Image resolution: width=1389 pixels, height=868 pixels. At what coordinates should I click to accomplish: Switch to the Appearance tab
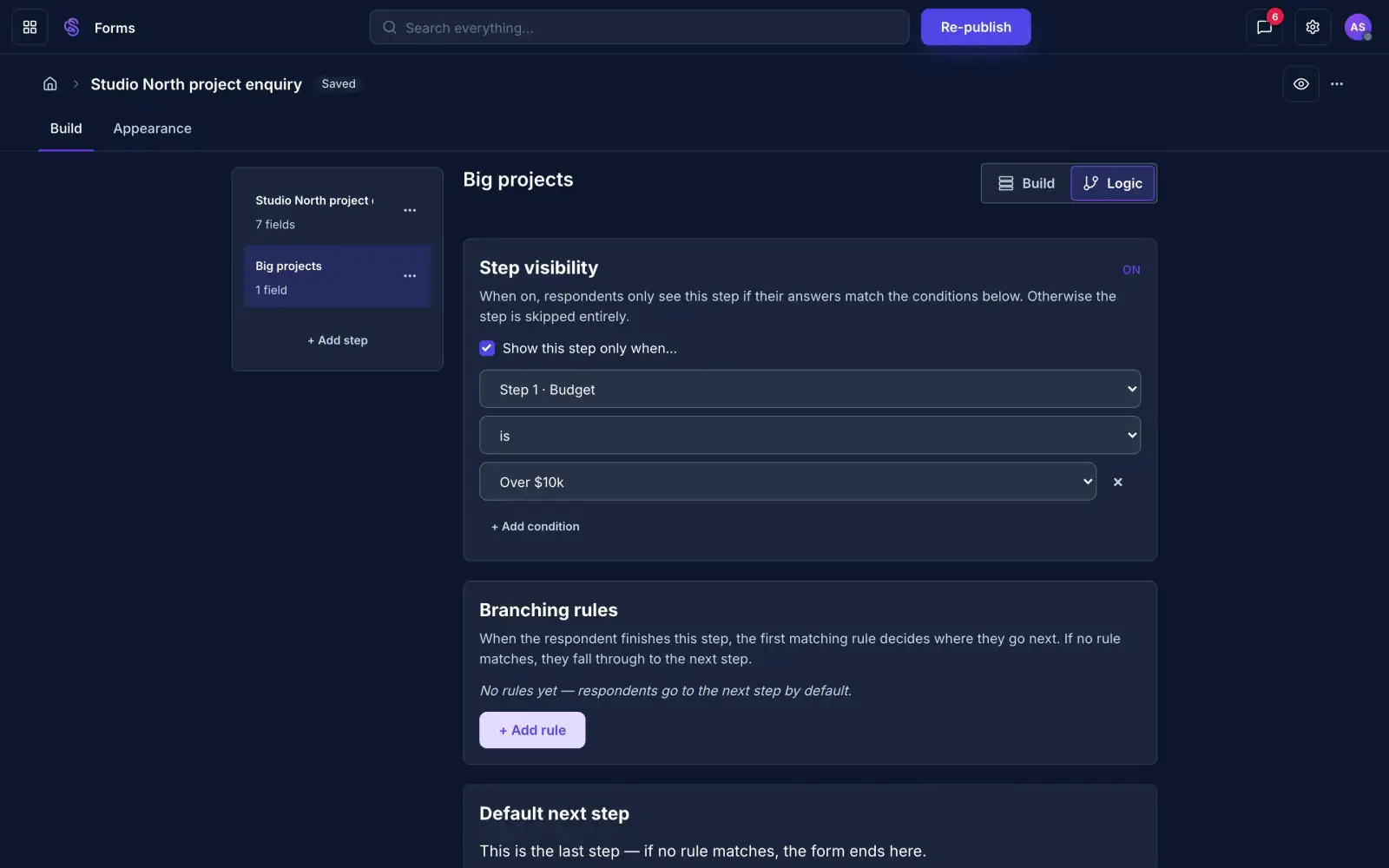(x=152, y=128)
